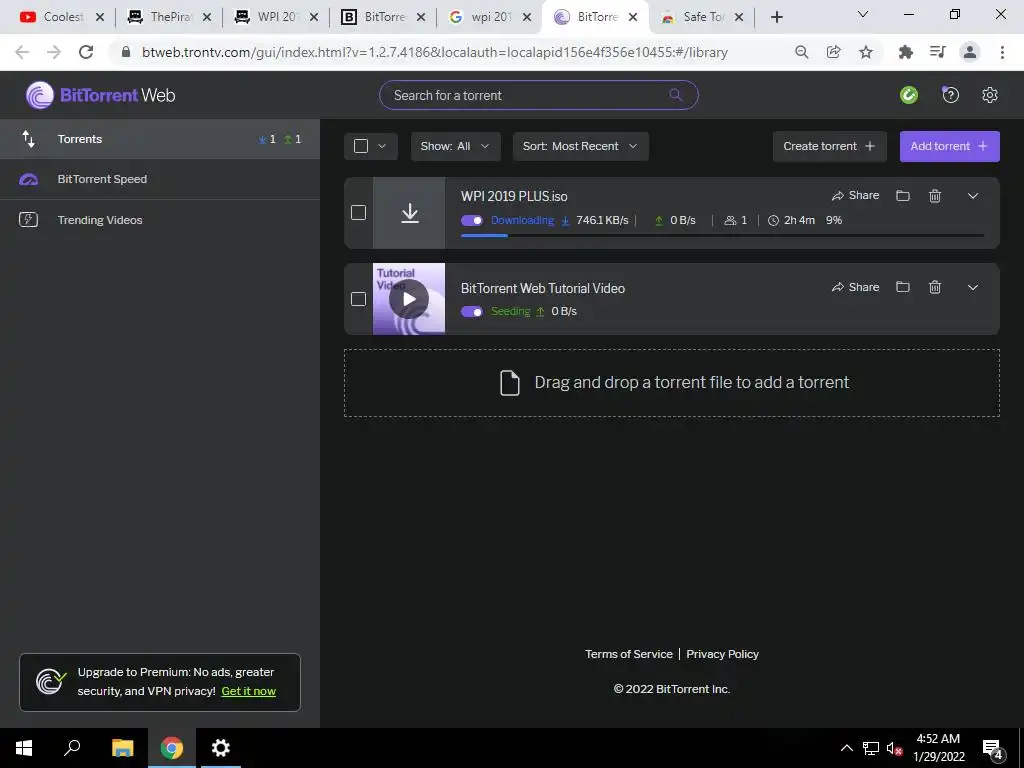Switch to the Google wpi 201 tab

(x=489, y=17)
